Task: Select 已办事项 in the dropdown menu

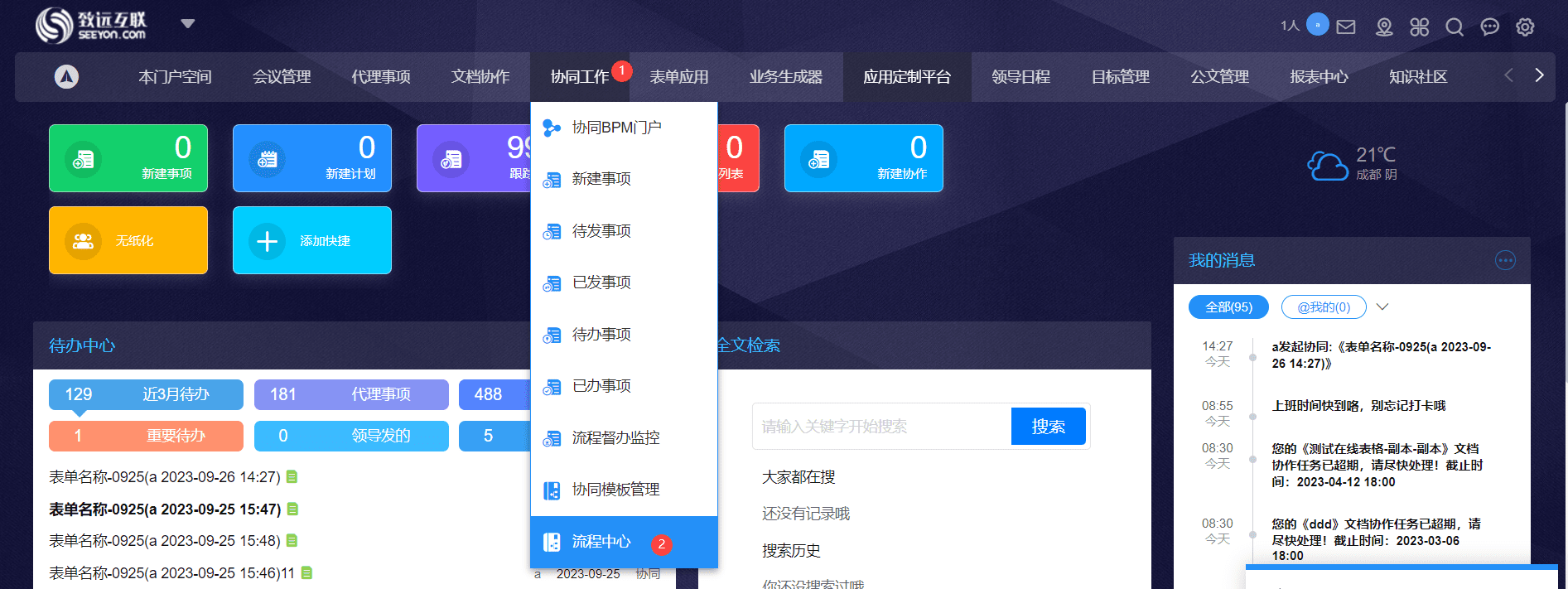Action: pos(624,386)
